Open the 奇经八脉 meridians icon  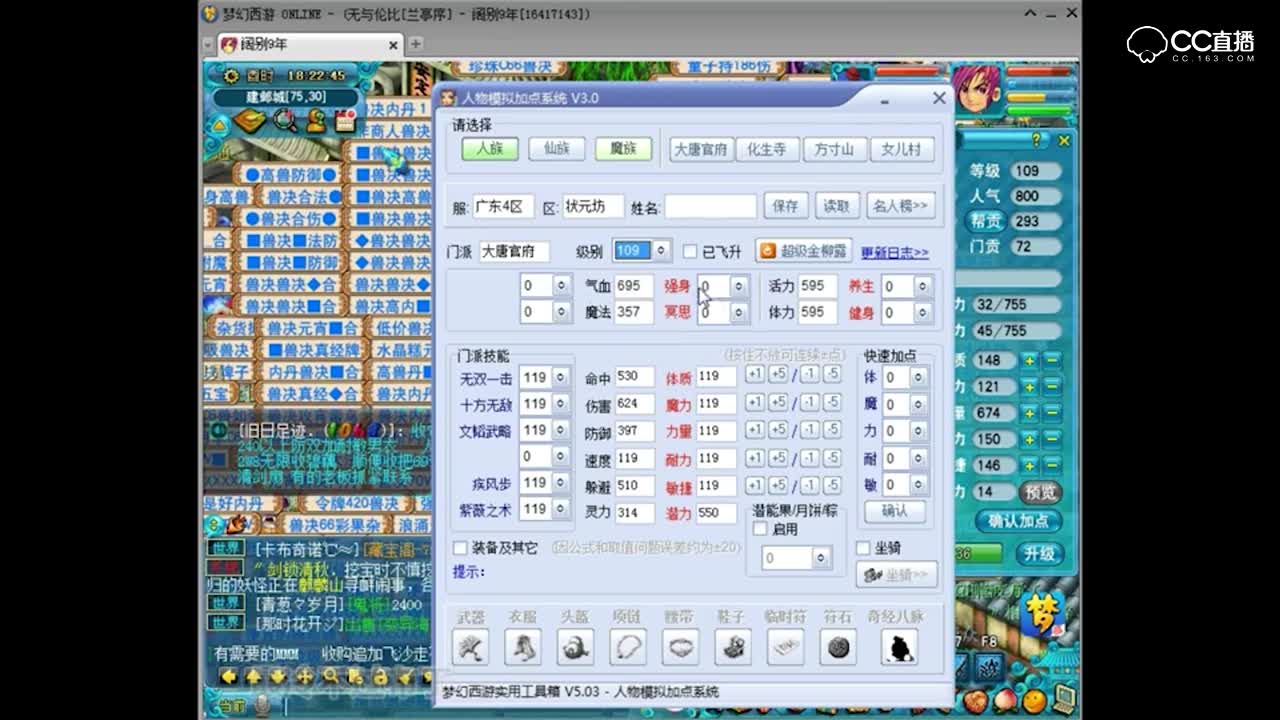(x=897, y=645)
